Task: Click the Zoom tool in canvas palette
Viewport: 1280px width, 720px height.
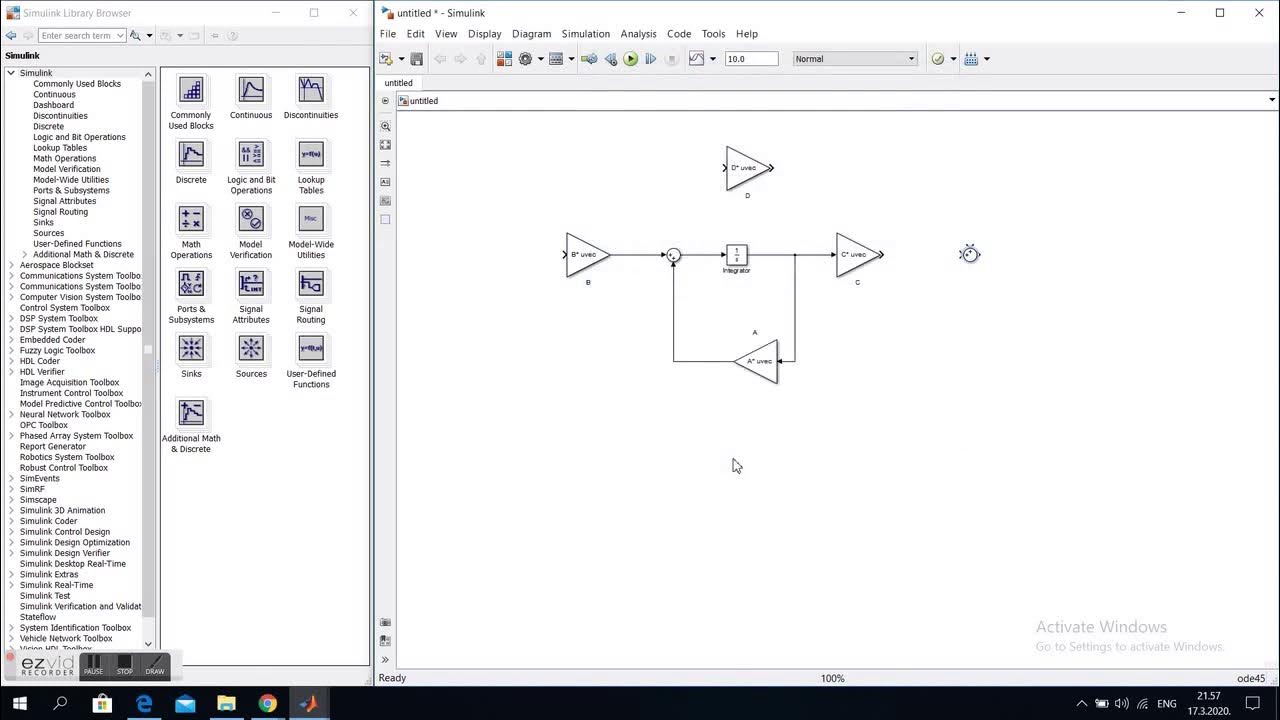Action: tap(386, 127)
